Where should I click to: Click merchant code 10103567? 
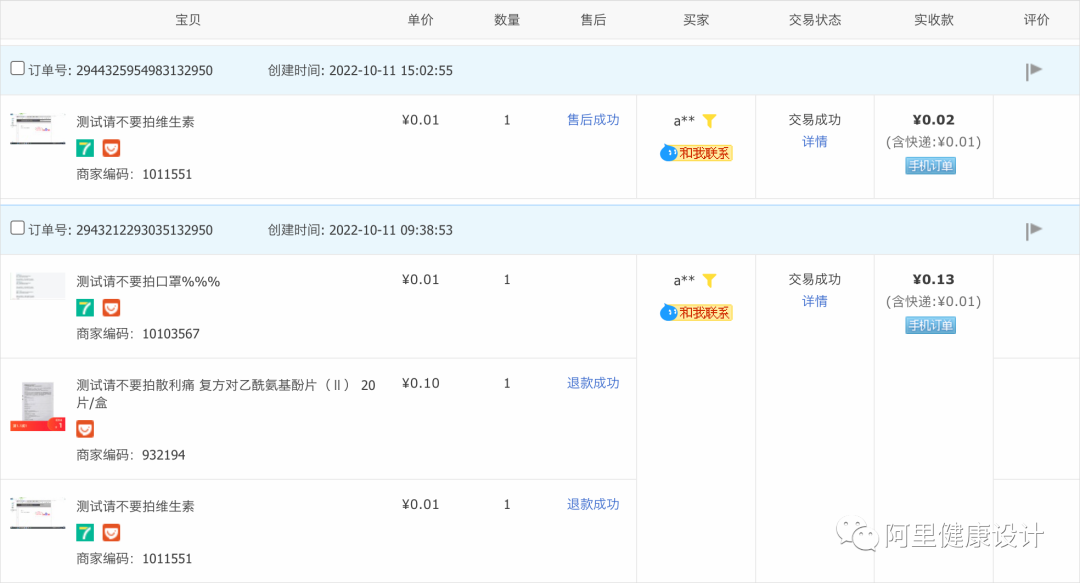pyautogui.click(x=171, y=334)
